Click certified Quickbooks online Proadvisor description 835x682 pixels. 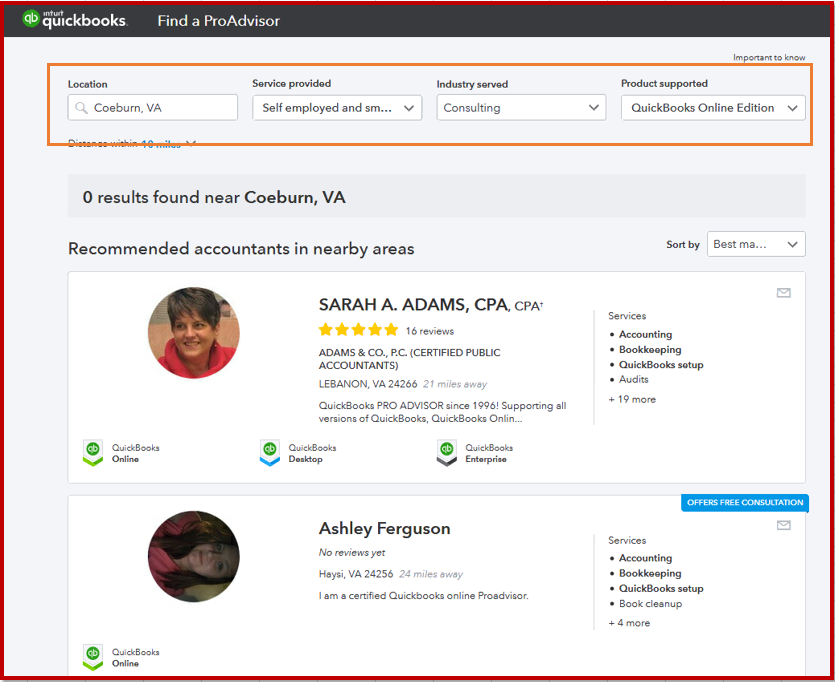(423, 596)
